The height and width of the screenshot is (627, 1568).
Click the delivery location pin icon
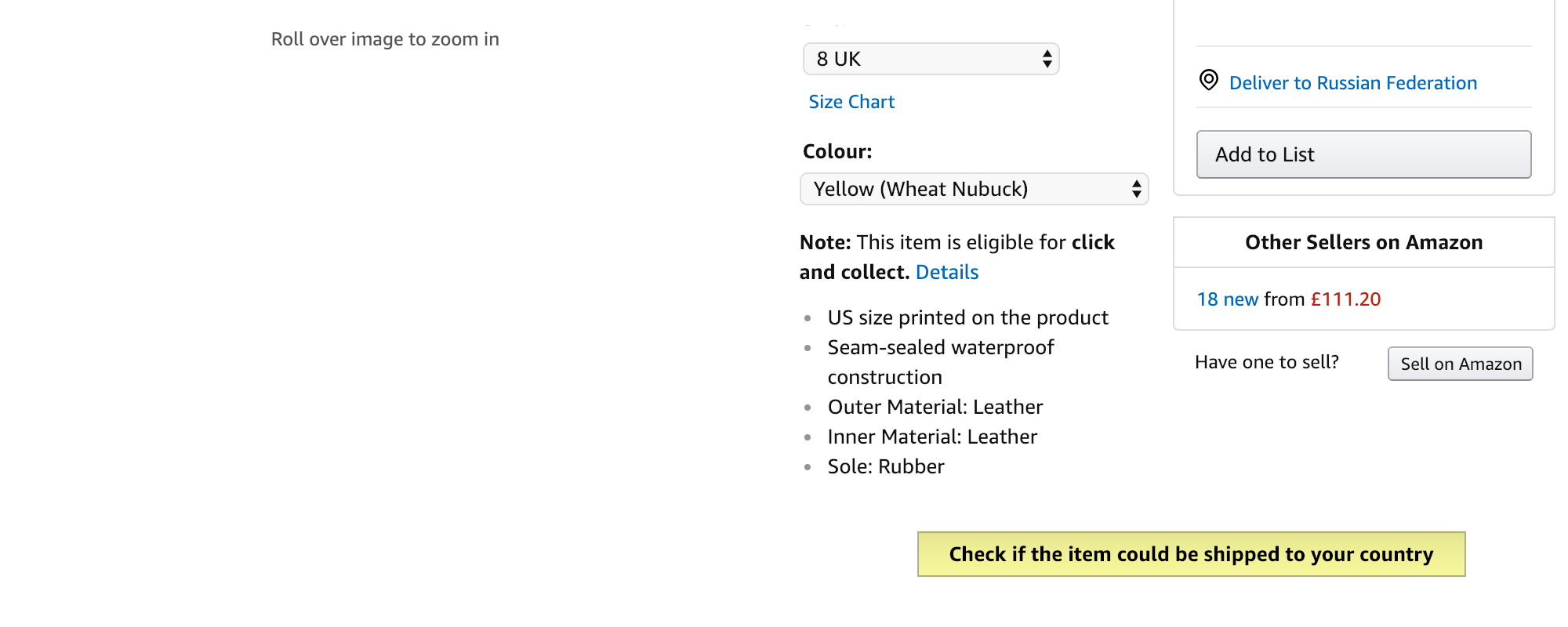(1209, 80)
